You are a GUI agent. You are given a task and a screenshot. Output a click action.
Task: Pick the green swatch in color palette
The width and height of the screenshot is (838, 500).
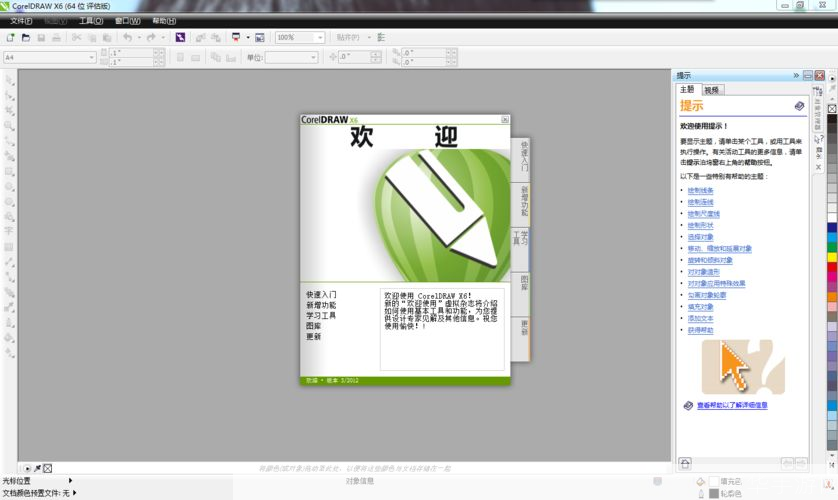(832, 247)
